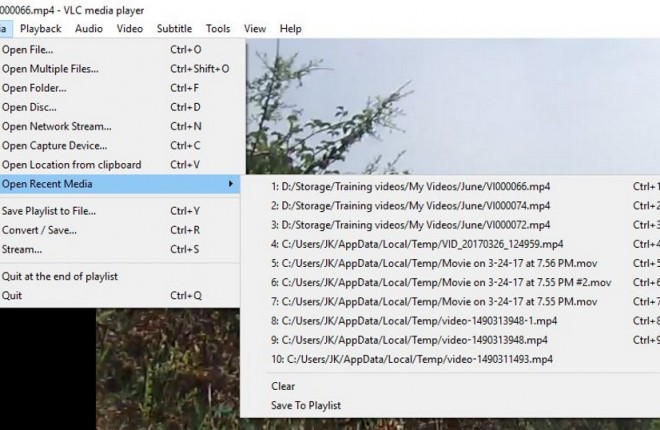Screen dimensions: 660x430
Task: Select Open Disc... menu entry
Action: (120, 107)
